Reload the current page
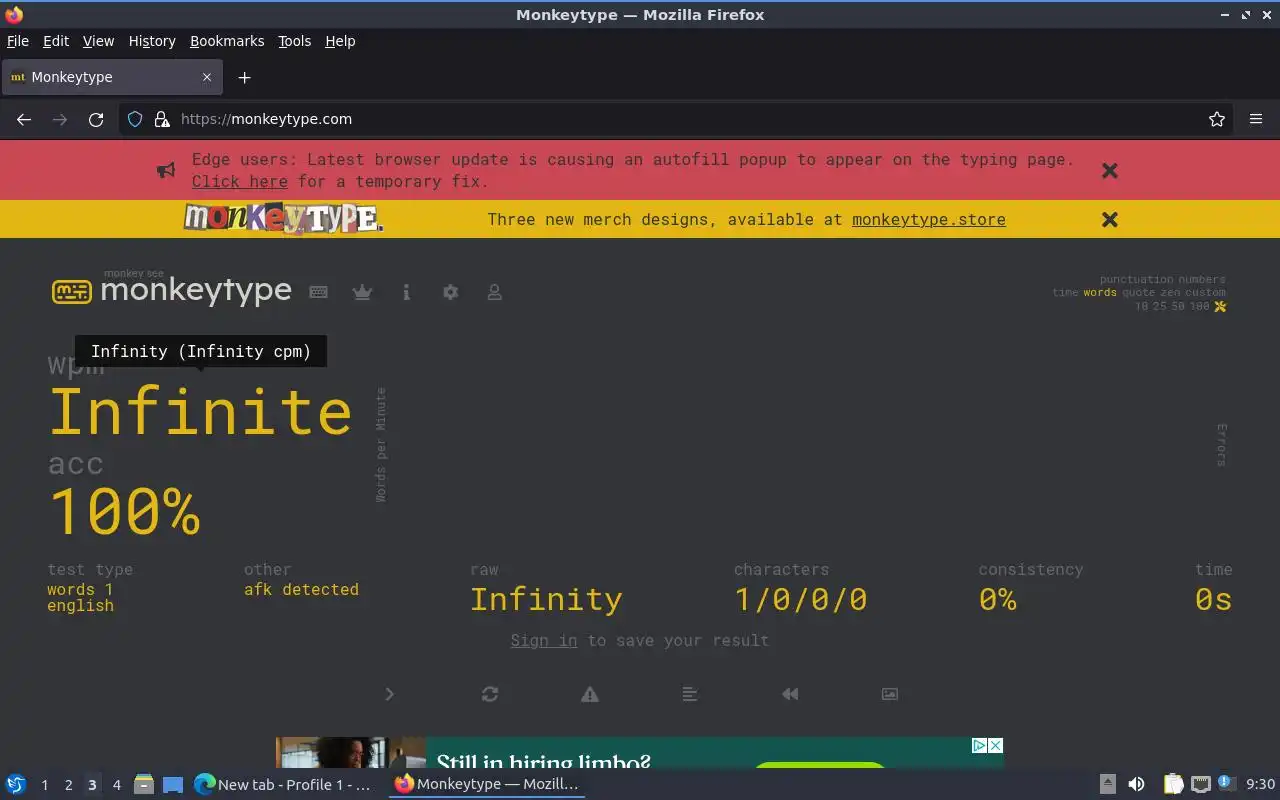The width and height of the screenshot is (1280, 800). click(x=96, y=119)
